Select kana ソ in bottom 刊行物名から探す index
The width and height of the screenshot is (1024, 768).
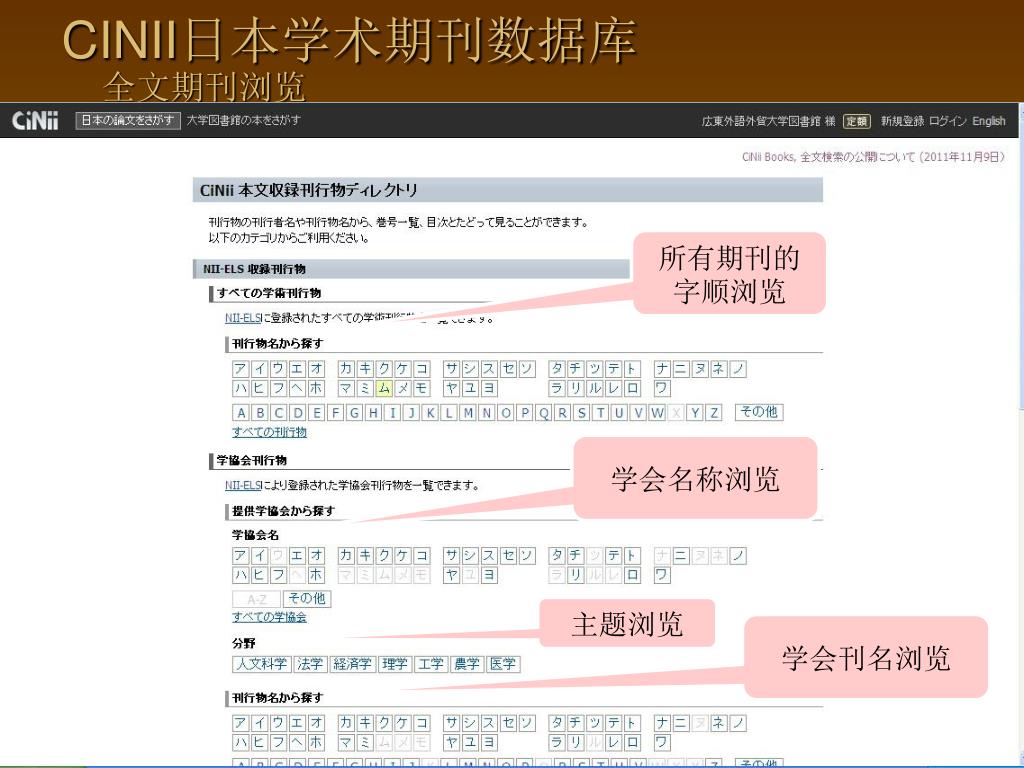coord(527,724)
